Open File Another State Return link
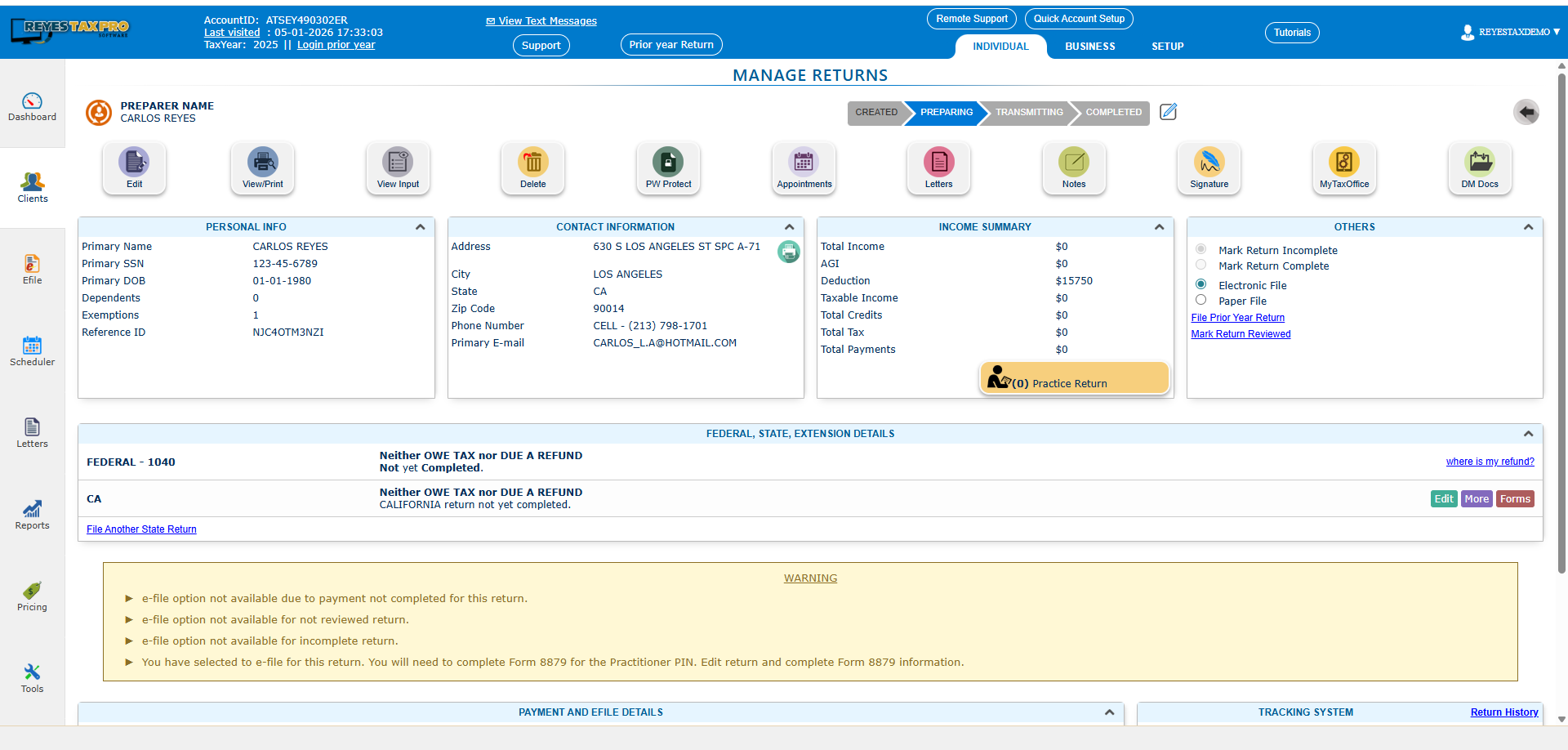The width and height of the screenshot is (1568, 750). coord(141,529)
